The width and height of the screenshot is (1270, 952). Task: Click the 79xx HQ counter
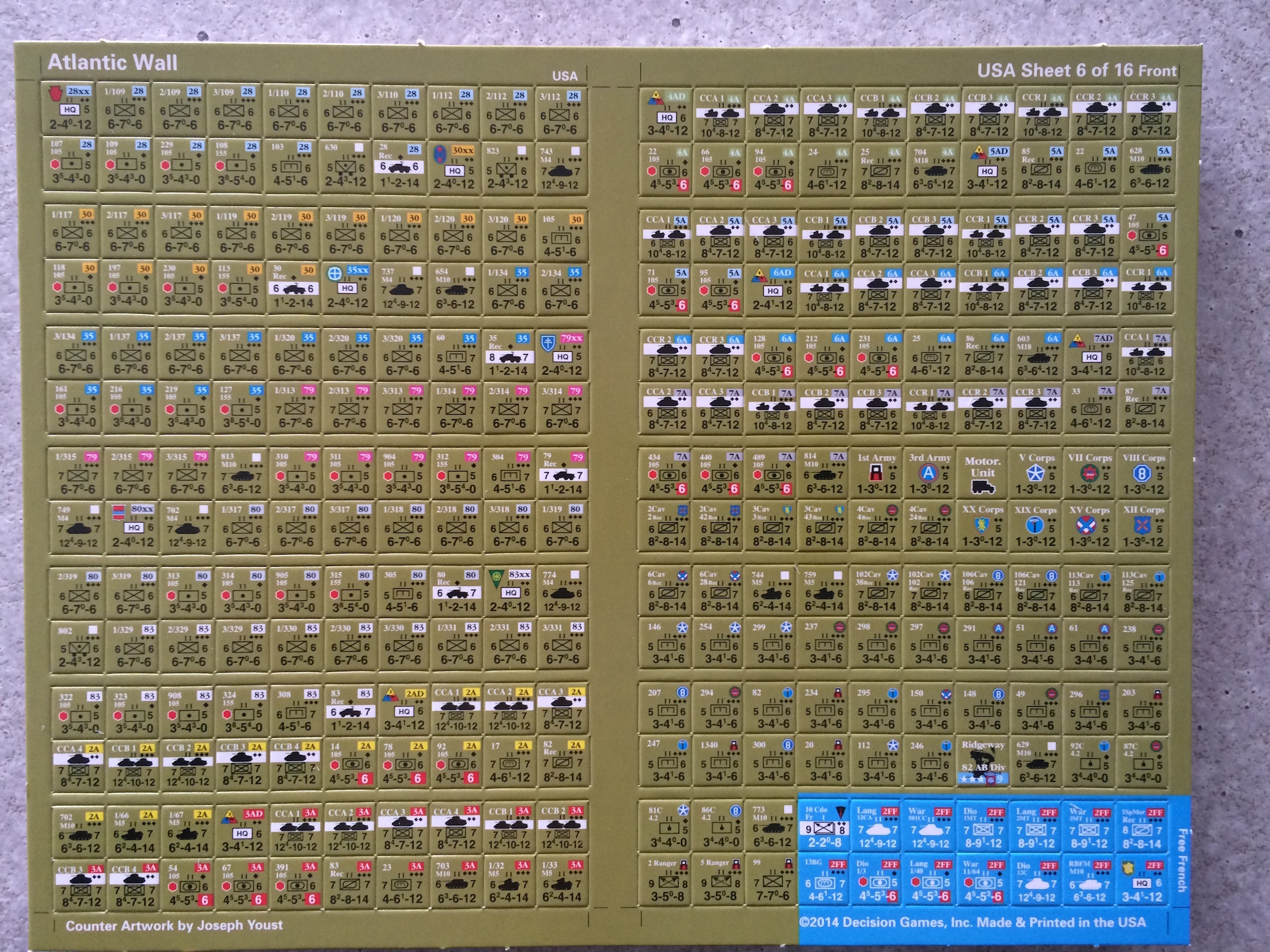(562, 355)
